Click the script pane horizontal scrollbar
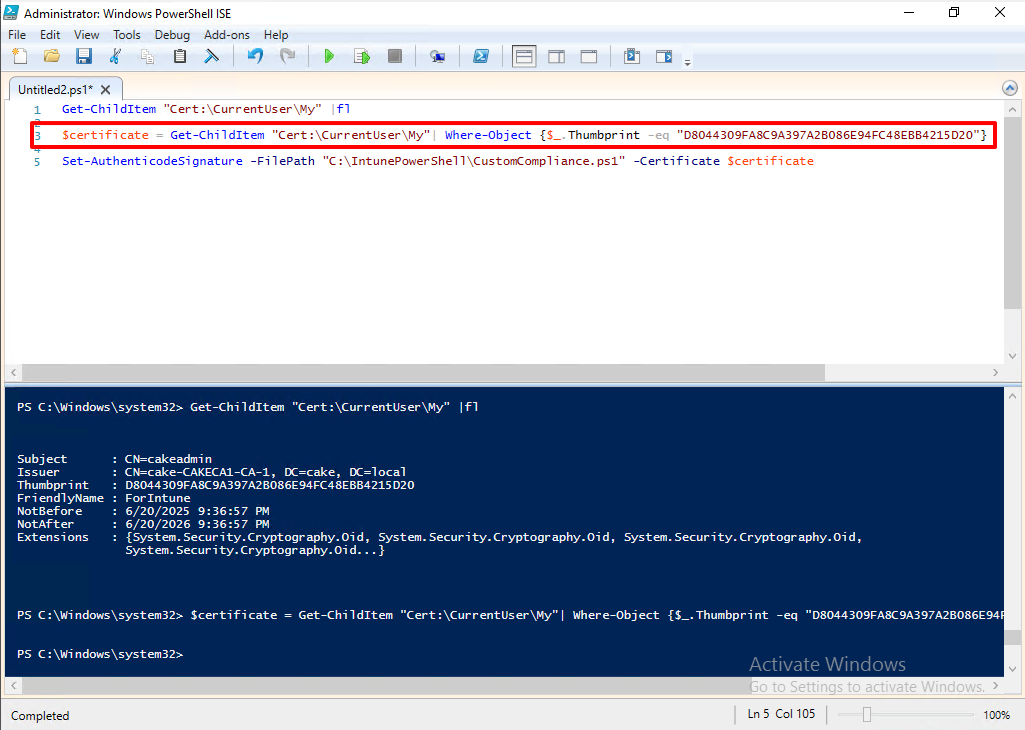The width and height of the screenshot is (1025, 730). tap(423, 373)
